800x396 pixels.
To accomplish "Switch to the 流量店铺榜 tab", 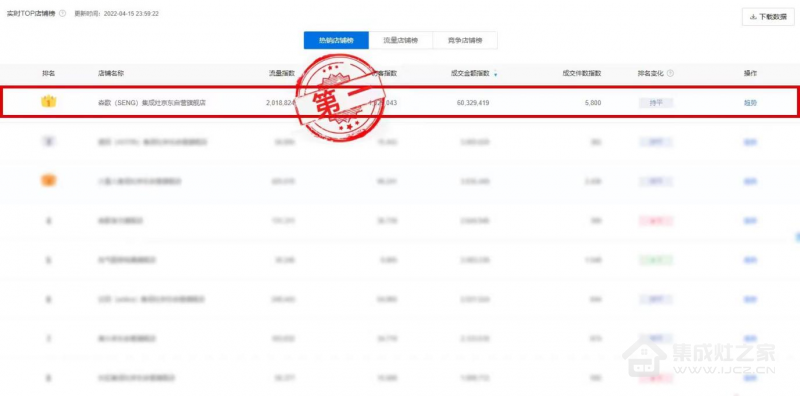I will [401, 40].
